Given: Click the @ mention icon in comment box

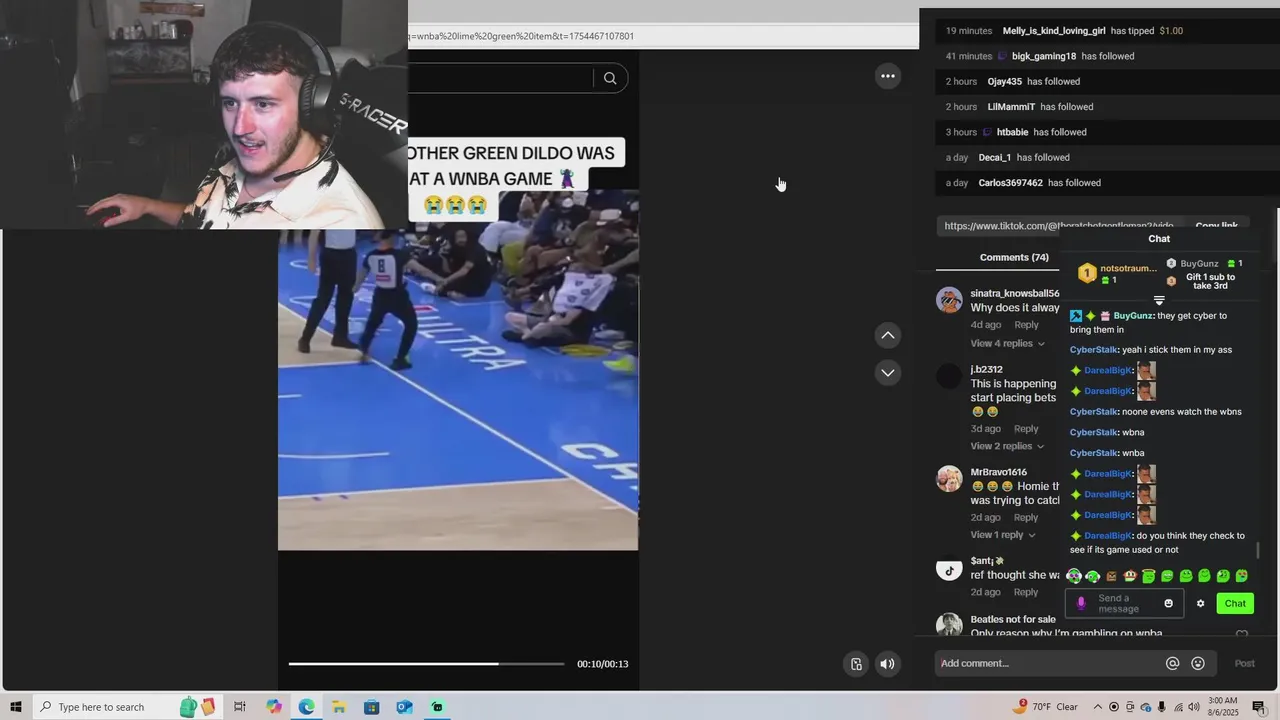Looking at the screenshot, I should (1173, 663).
